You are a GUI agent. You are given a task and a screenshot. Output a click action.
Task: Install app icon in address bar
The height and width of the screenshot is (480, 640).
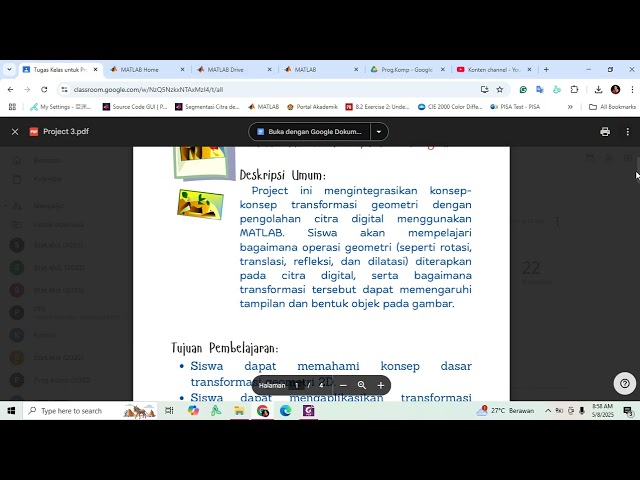[484, 89]
